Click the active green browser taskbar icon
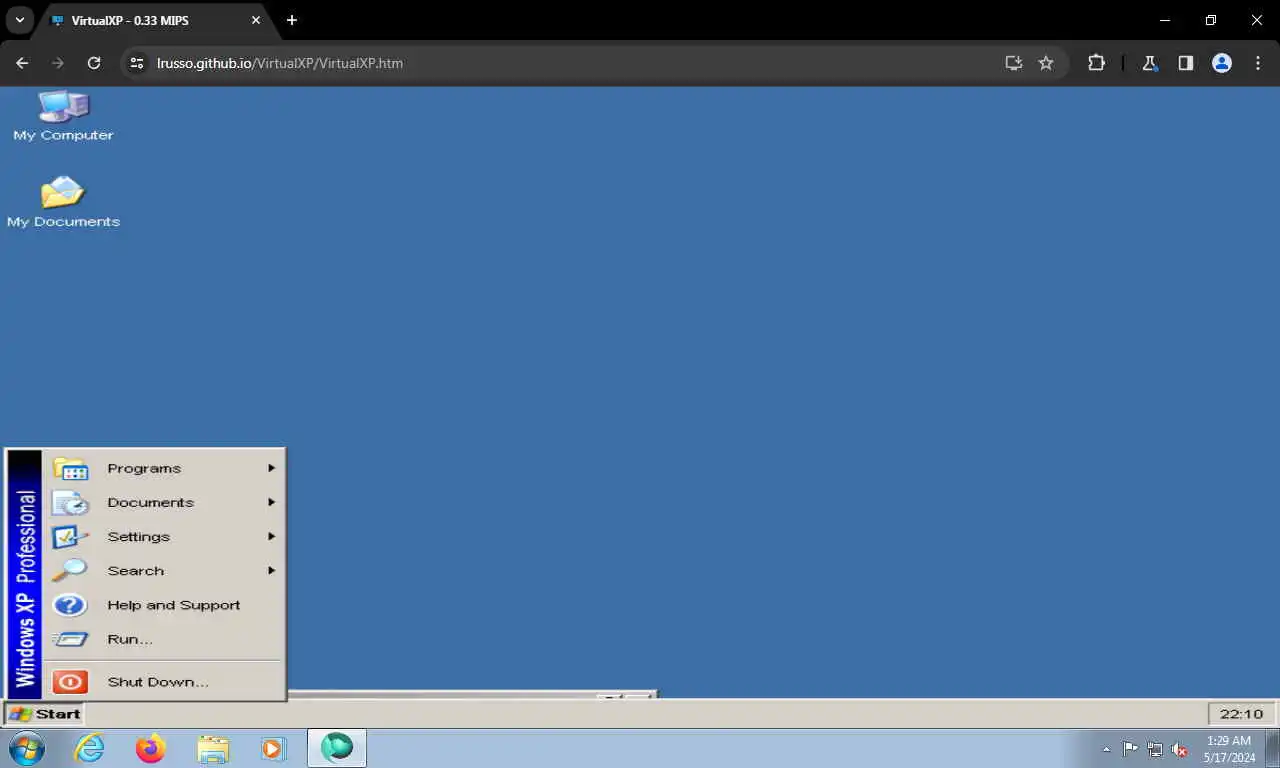 pyautogui.click(x=337, y=748)
